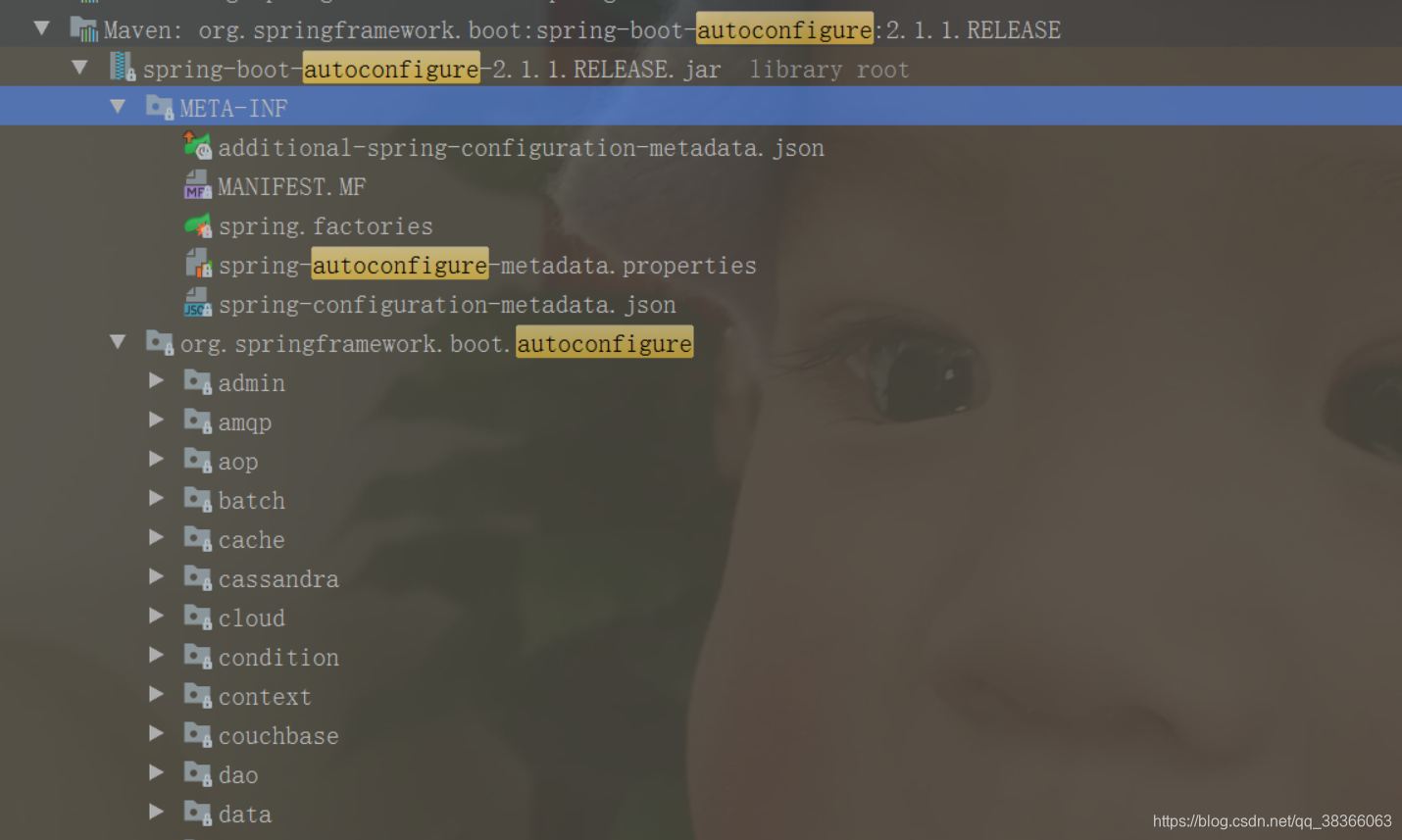Viewport: 1402px width, 840px height.
Task: Click the Maven library icon
Action: (x=84, y=29)
